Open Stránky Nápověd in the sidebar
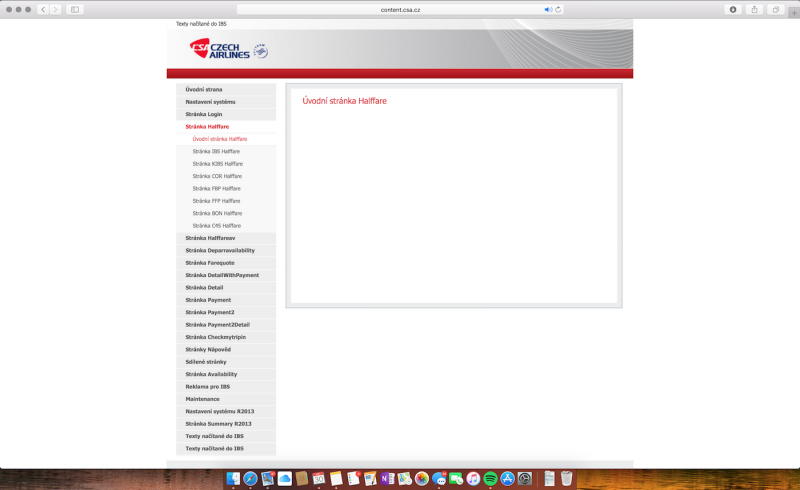 (226, 349)
